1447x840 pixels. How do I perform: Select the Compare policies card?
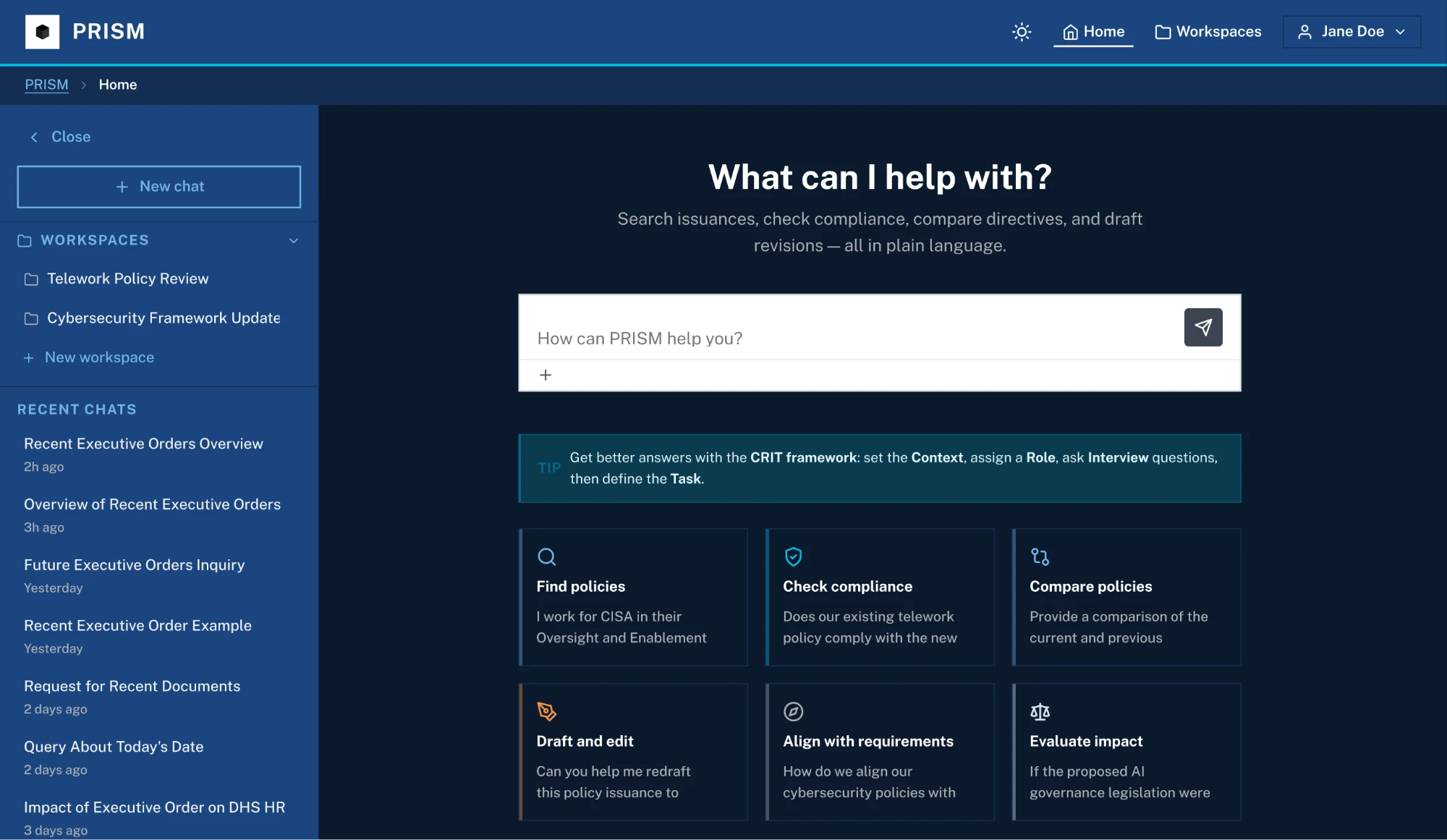(1126, 597)
